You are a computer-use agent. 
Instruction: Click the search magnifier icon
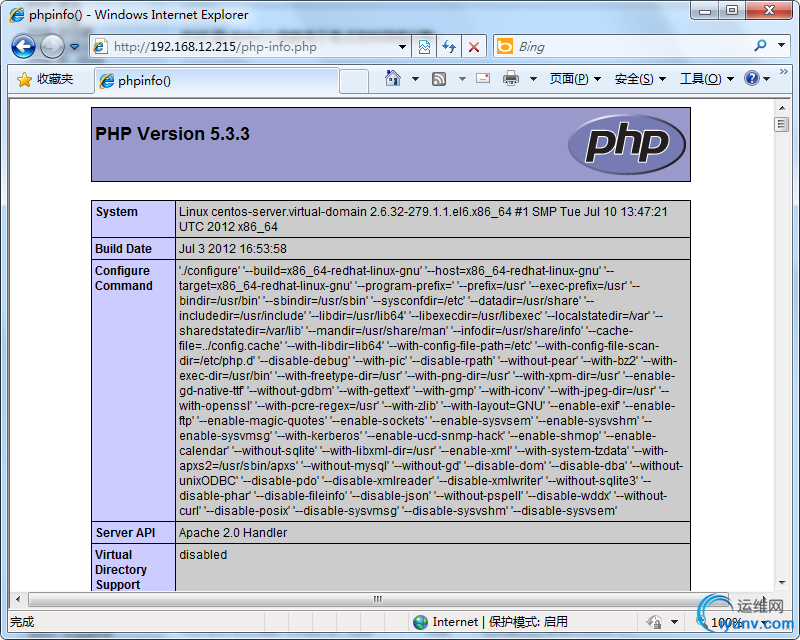click(x=760, y=46)
